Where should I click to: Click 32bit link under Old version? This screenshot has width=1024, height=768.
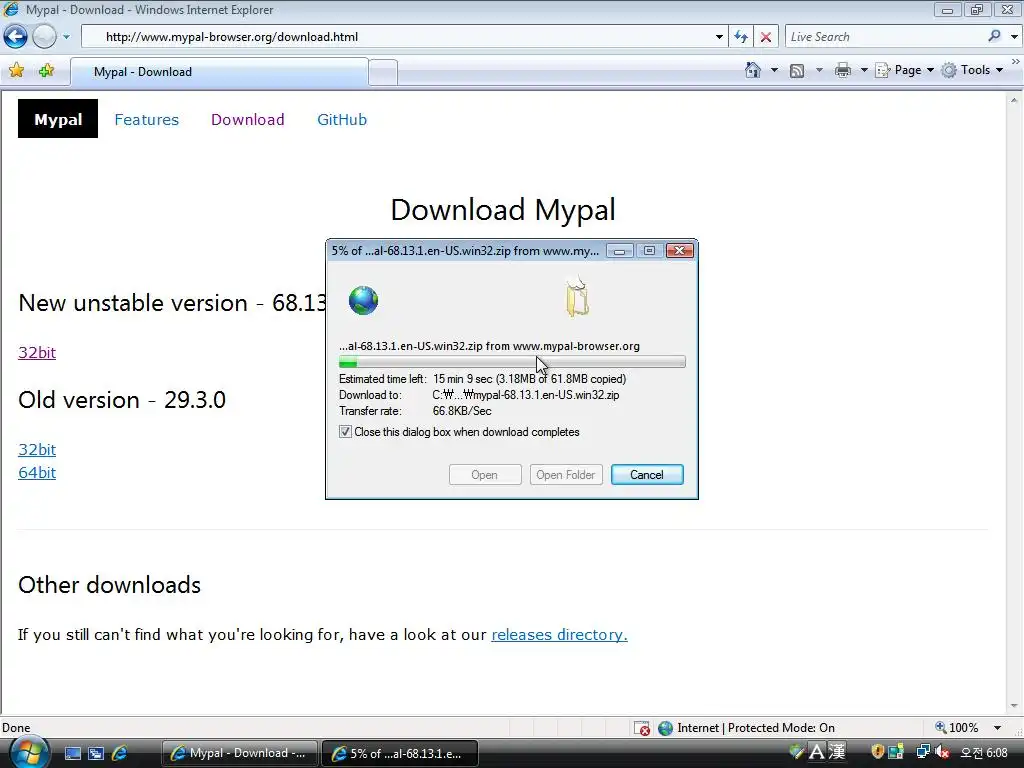[37, 449]
